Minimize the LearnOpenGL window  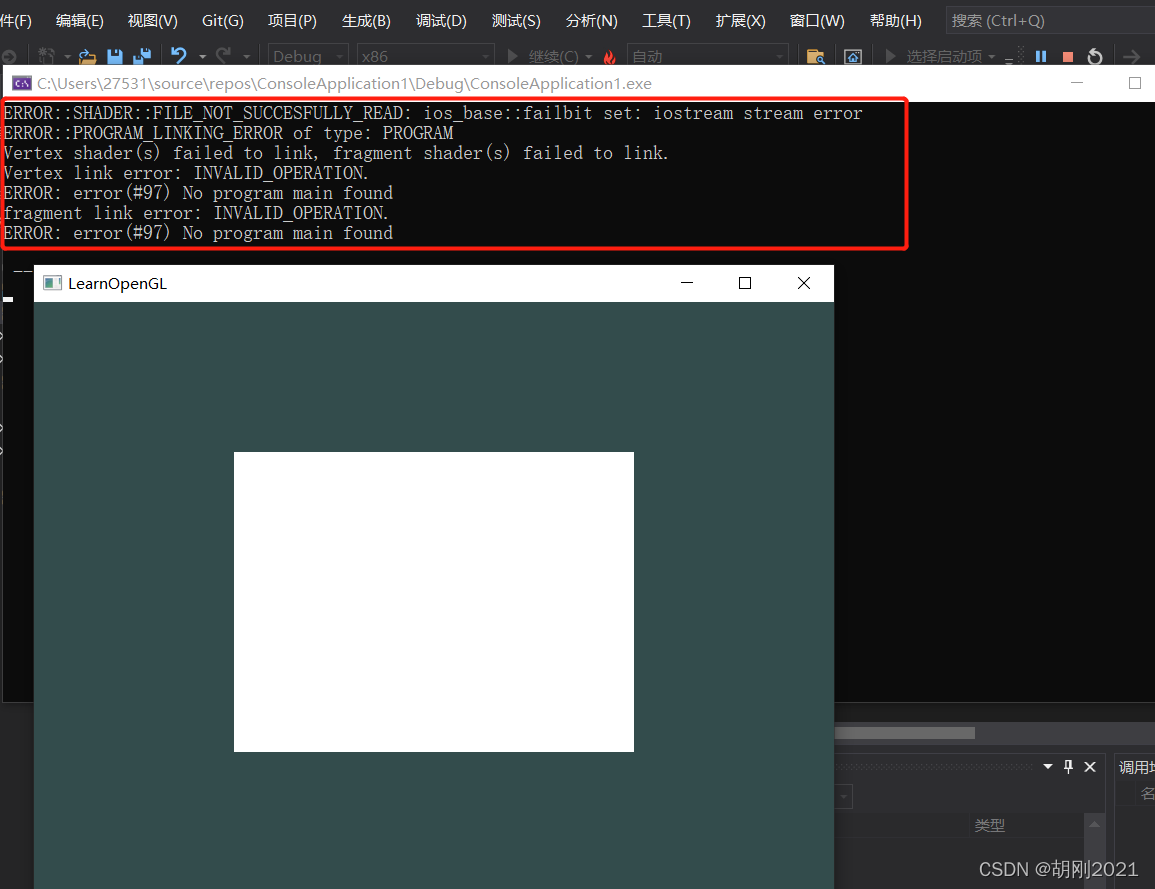[687, 283]
